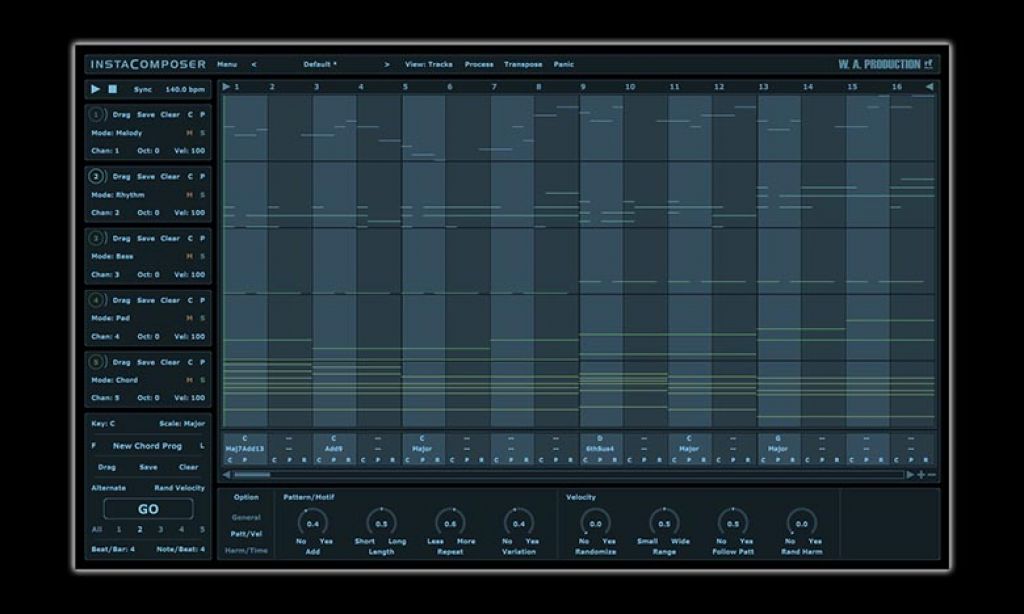Click the horizontal timeline scrollbar thumb

coord(251,475)
